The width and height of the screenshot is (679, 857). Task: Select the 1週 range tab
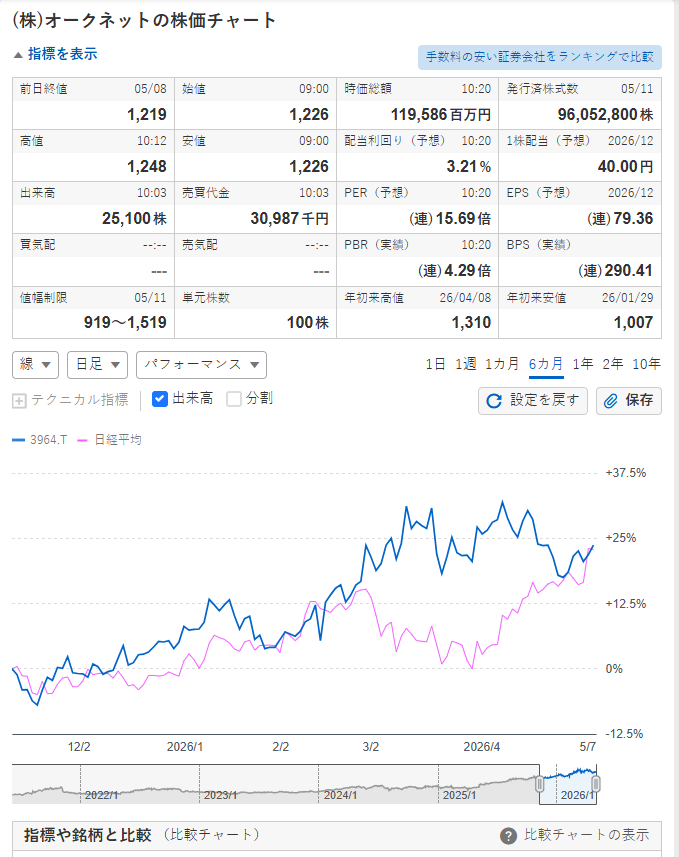466,364
